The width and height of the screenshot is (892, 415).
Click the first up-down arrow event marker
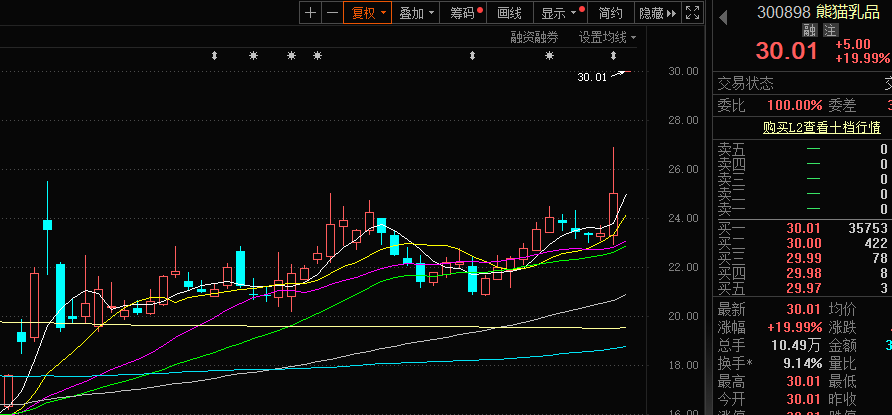(214, 56)
